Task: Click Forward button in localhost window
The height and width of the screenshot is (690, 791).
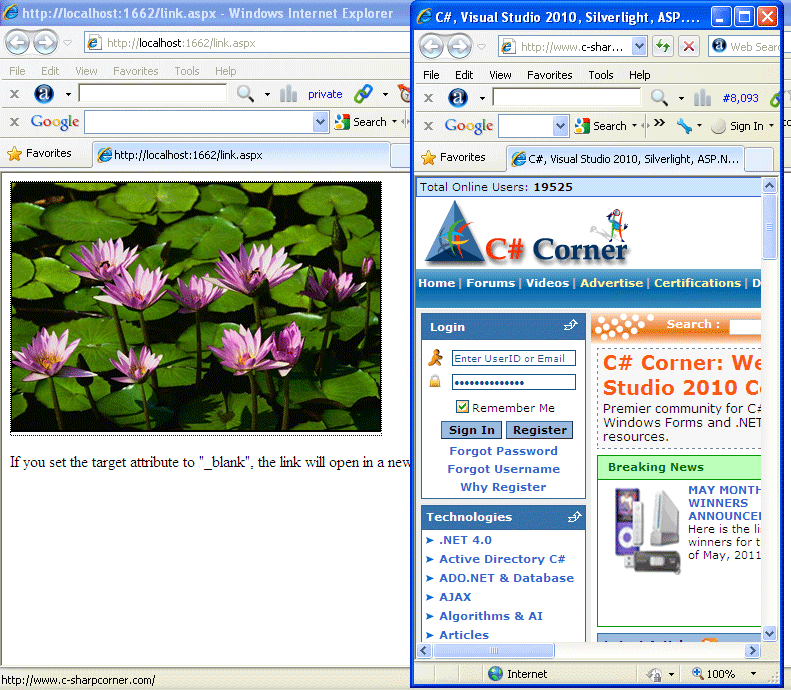Action: click(x=45, y=43)
